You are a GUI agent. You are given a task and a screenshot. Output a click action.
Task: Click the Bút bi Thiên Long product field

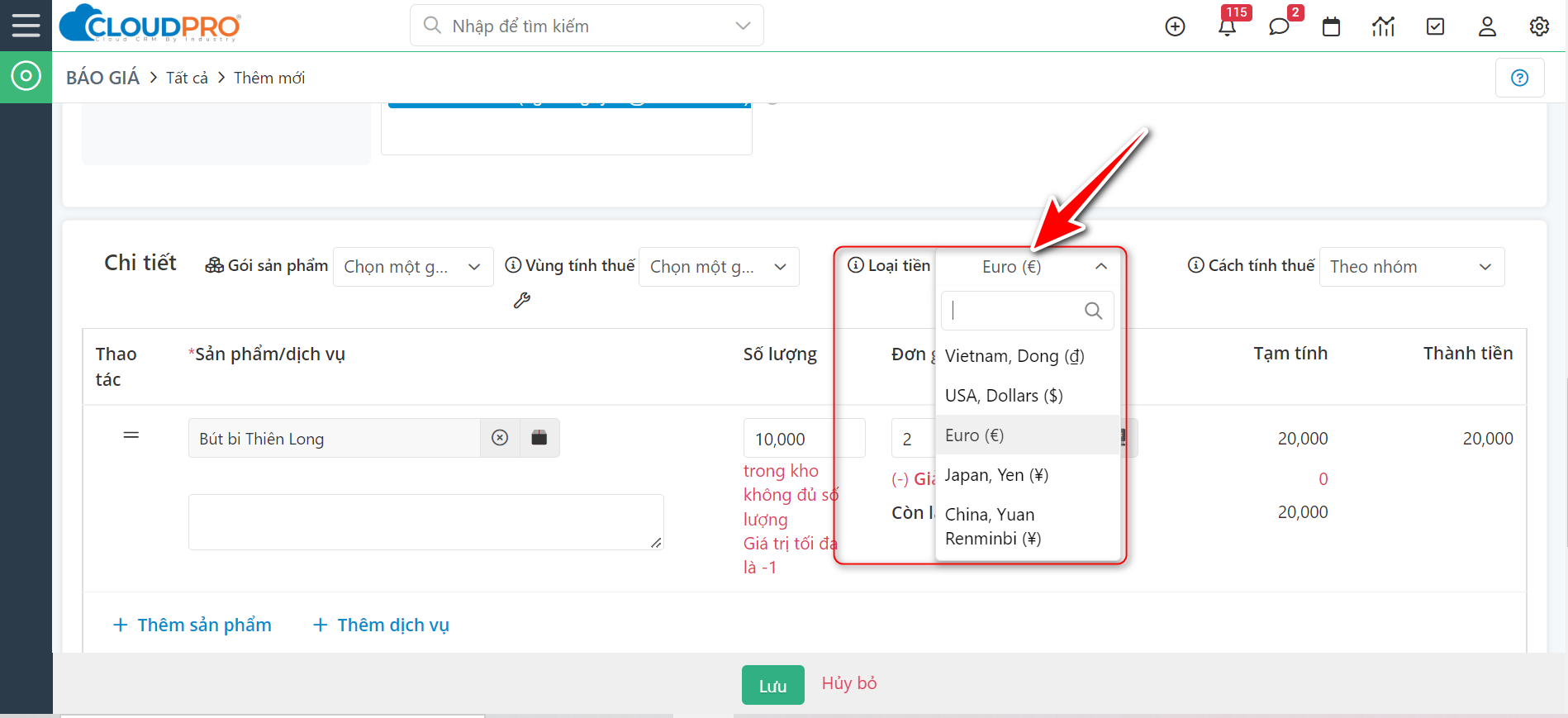[x=335, y=438]
